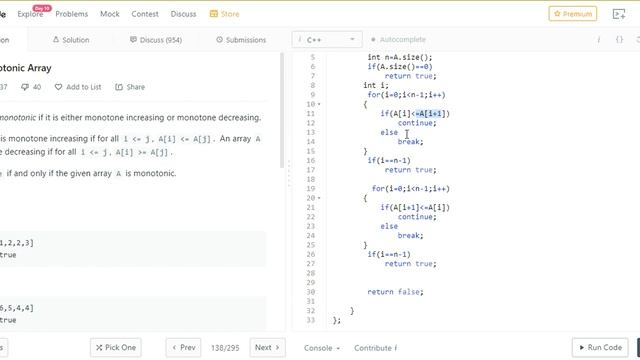Open the Contest page
640x360 pixels.
click(x=145, y=14)
